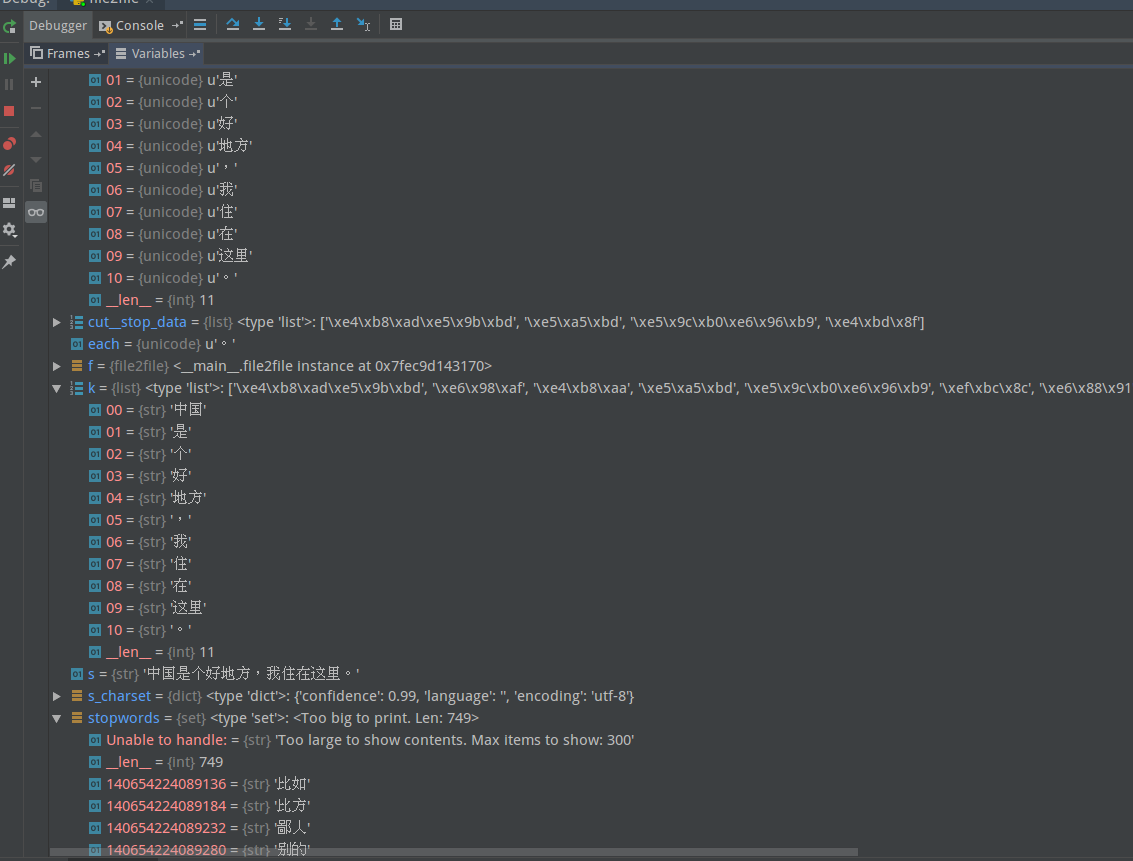
Task: Select str item 09 '这里'
Action: tap(147, 608)
